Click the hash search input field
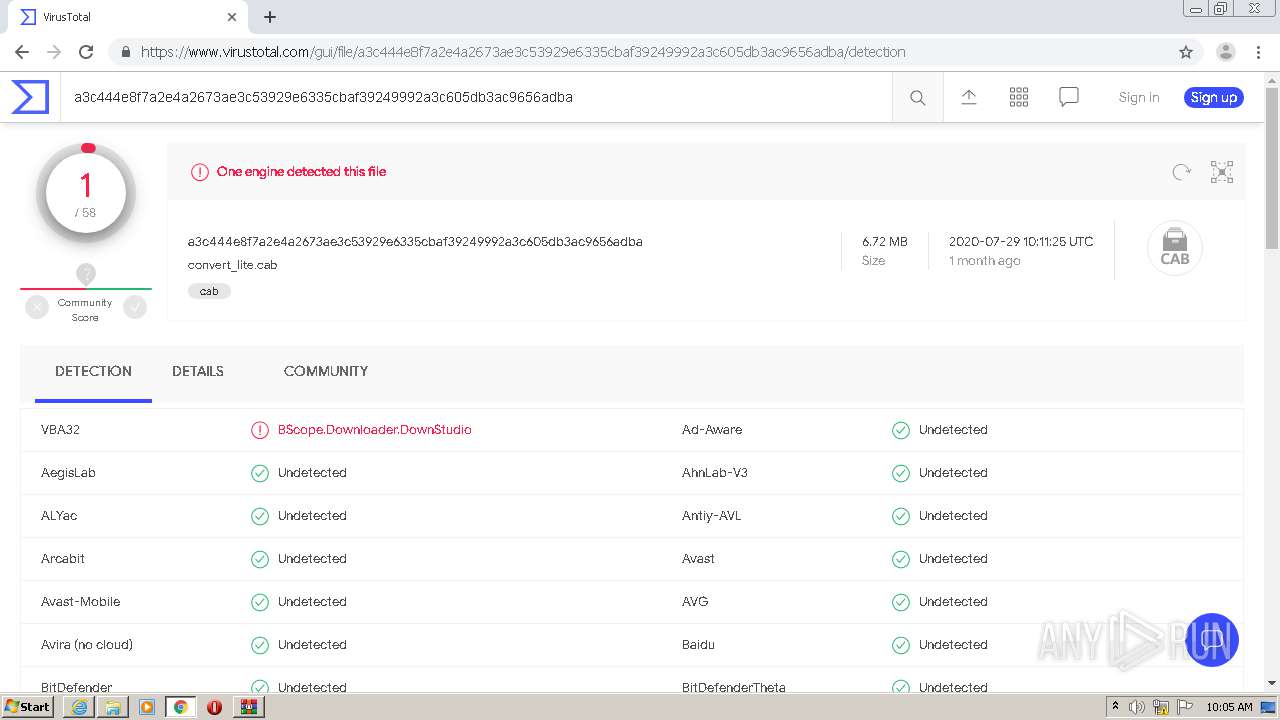The height and width of the screenshot is (720, 1280). (x=476, y=97)
